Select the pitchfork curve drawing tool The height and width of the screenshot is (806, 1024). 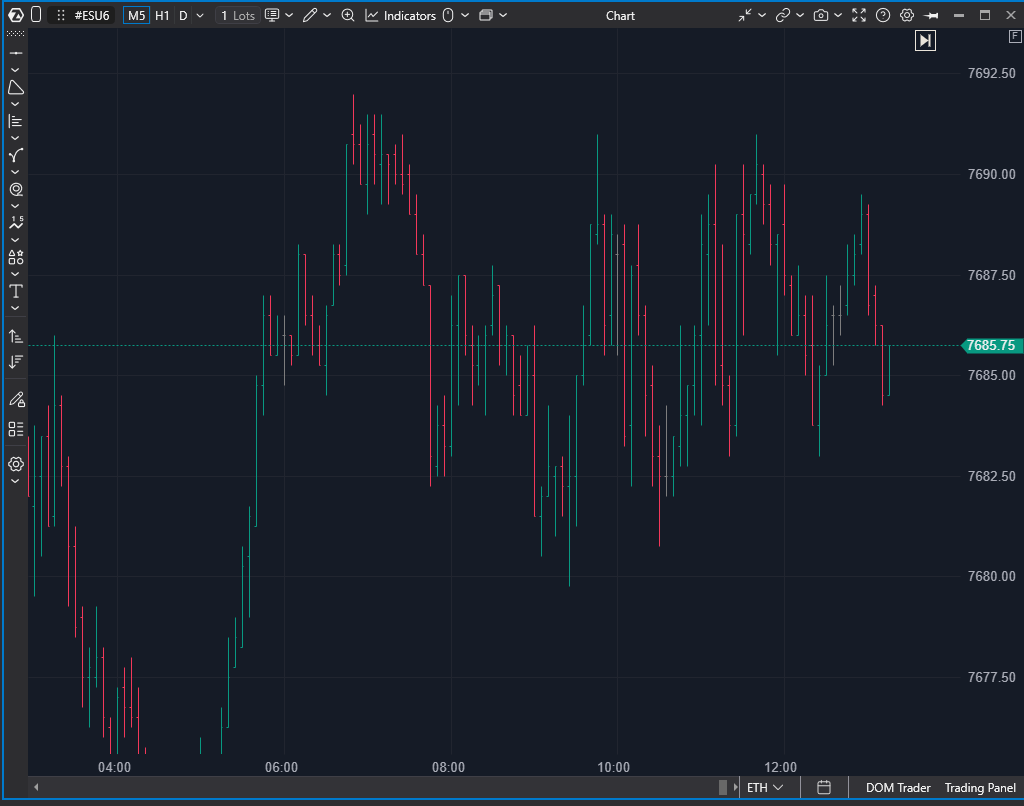[x=16, y=155]
